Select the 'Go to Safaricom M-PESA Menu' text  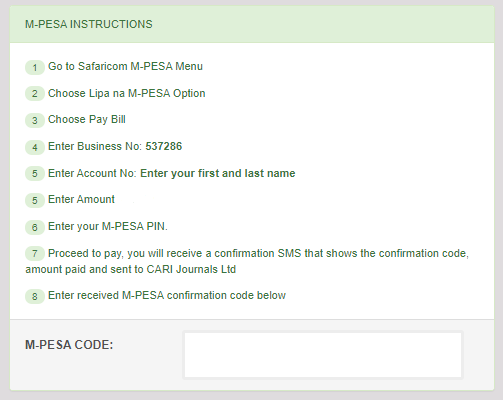click(125, 66)
